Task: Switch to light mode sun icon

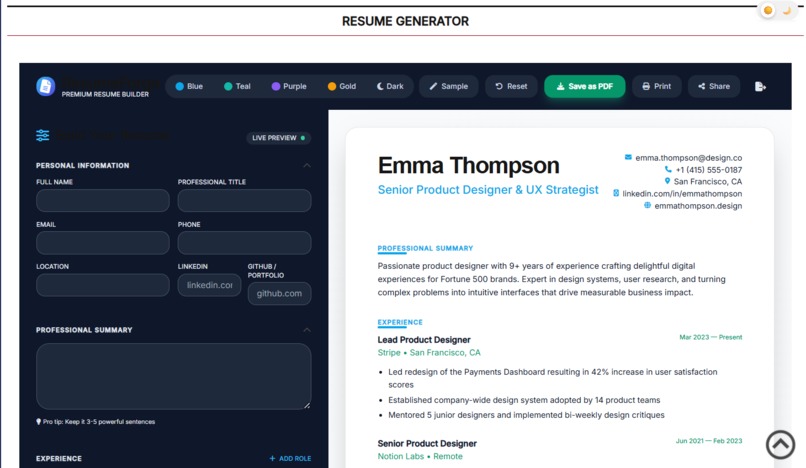Action: click(x=768, y=10)
